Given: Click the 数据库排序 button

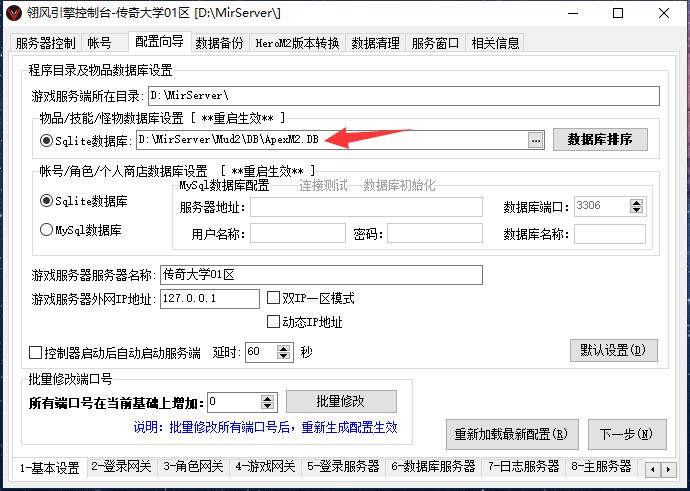Looking at the screenshot, I should tap(600, 139).
